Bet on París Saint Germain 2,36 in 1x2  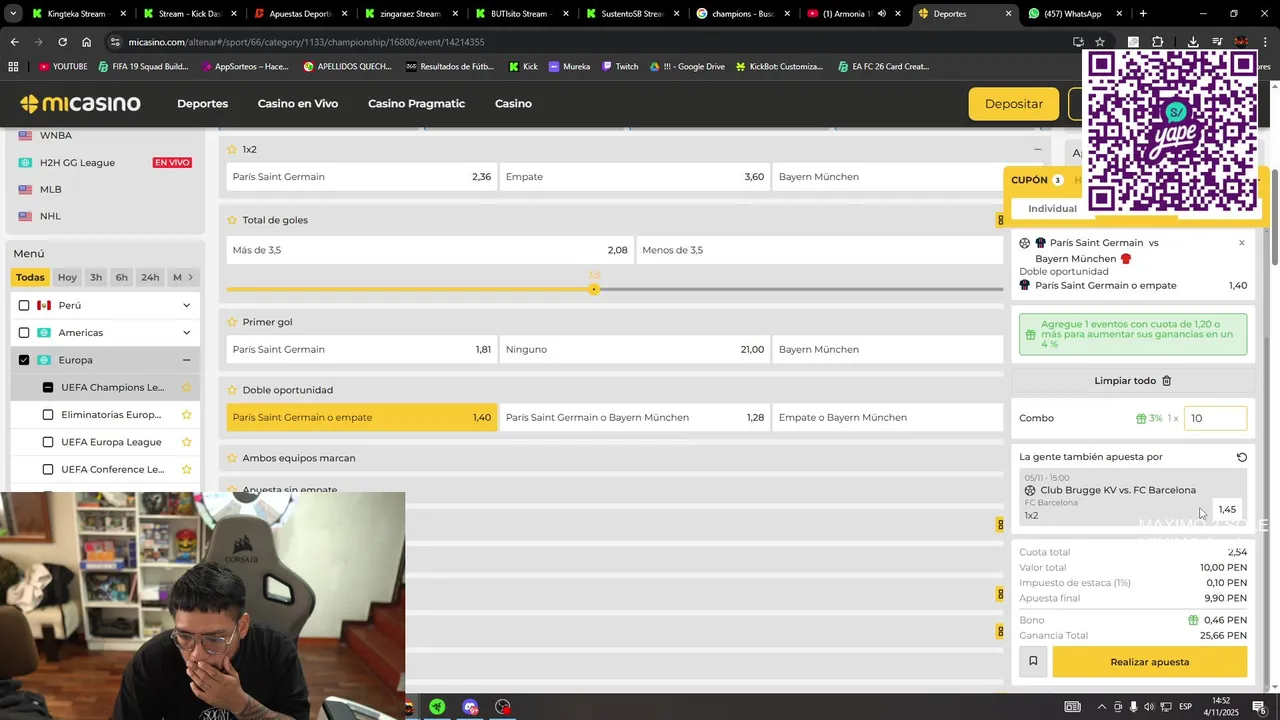coord(361,177)
